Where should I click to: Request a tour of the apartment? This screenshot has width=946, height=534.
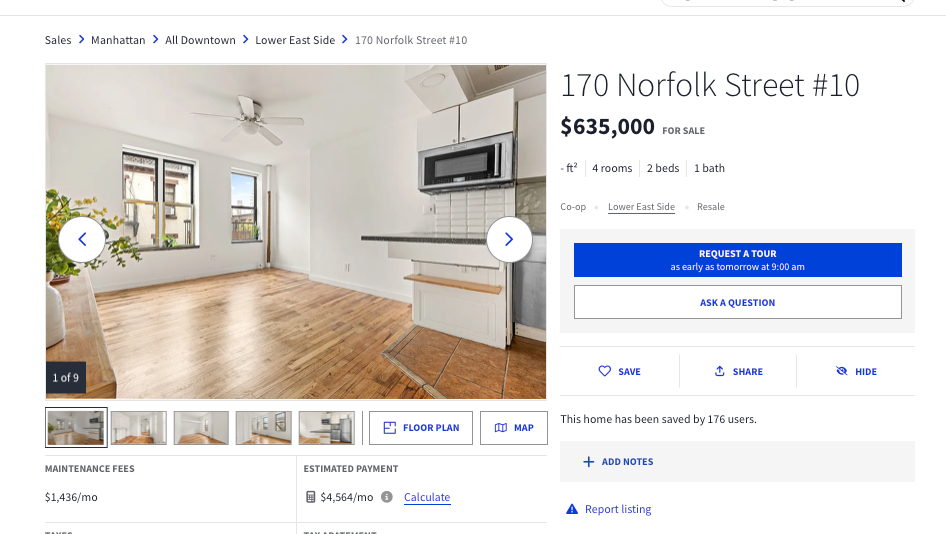[737, 260]
